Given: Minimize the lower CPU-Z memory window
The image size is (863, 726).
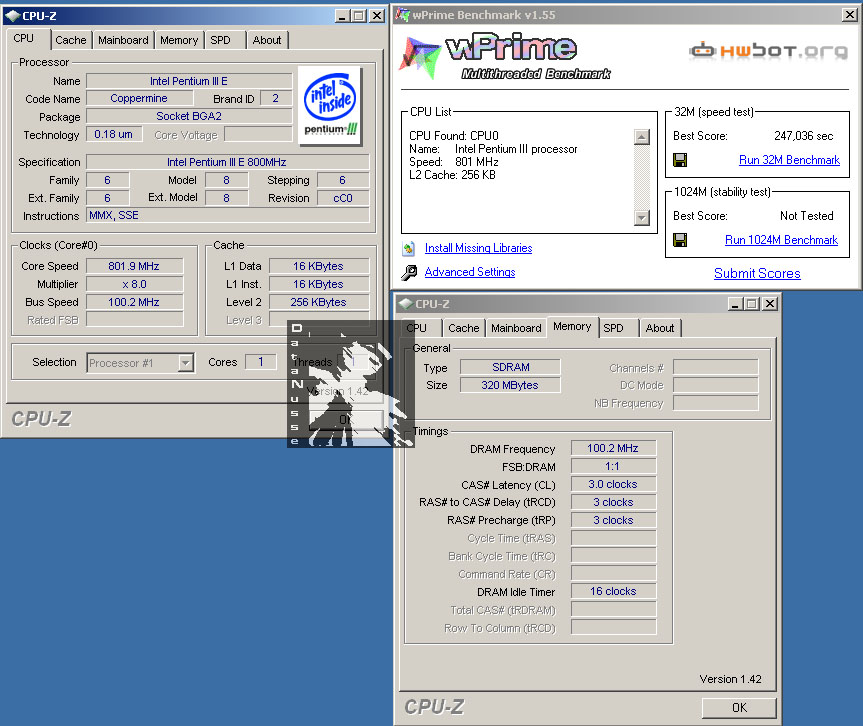Looking at the screenshot, I should (736, 304).
